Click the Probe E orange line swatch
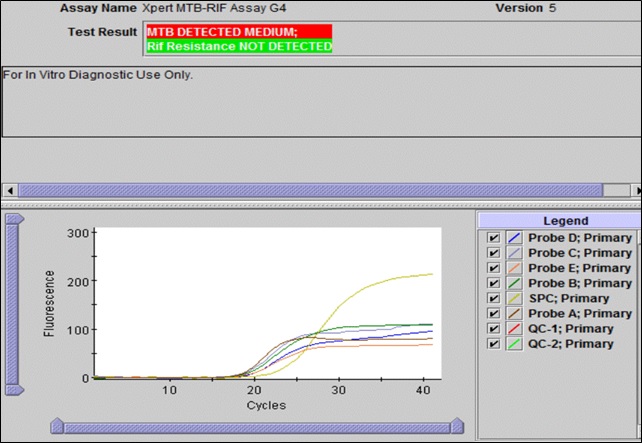 pos(514,268)
